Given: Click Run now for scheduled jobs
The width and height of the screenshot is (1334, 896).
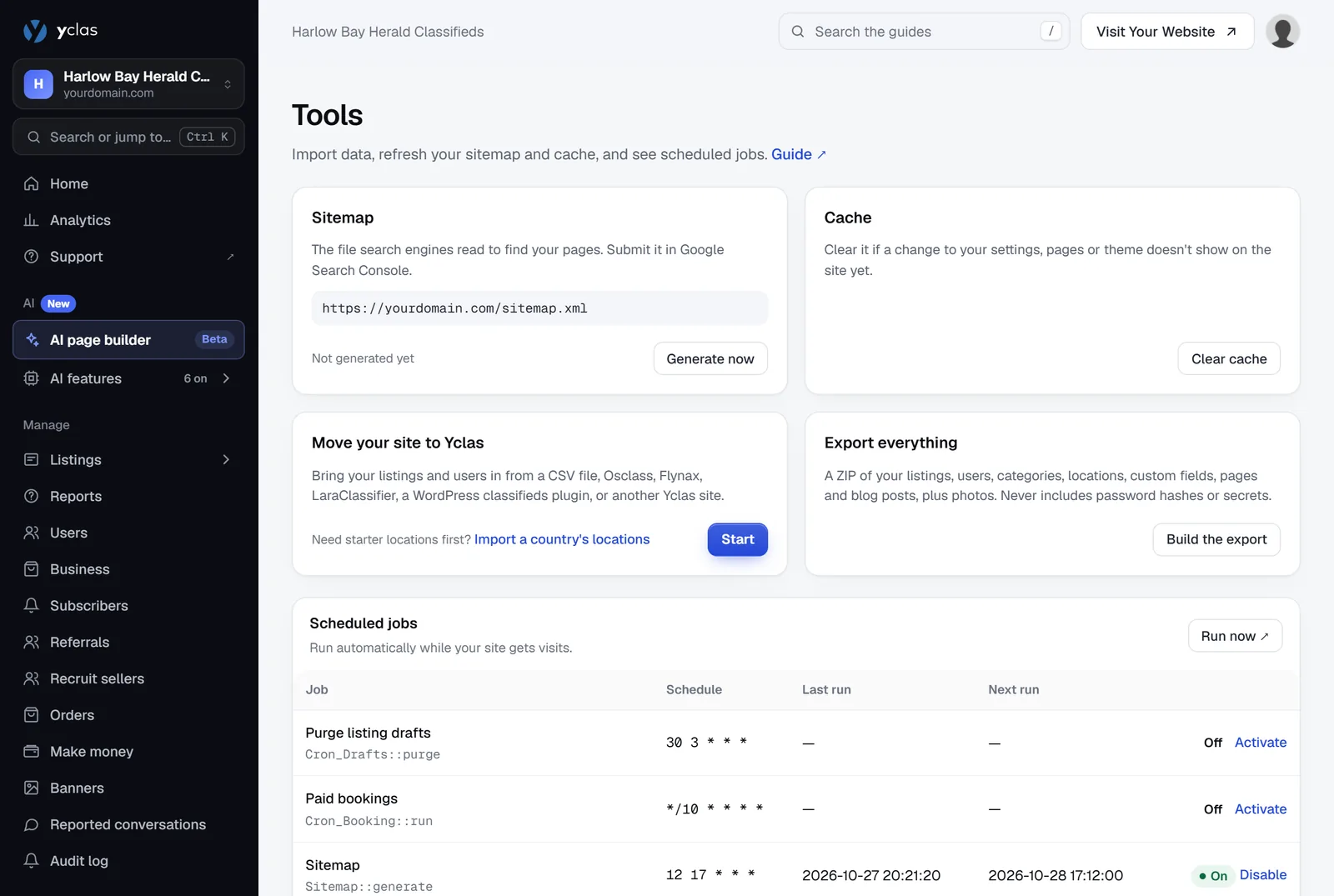Looking at the screenshot, I should click(1235, 637).
